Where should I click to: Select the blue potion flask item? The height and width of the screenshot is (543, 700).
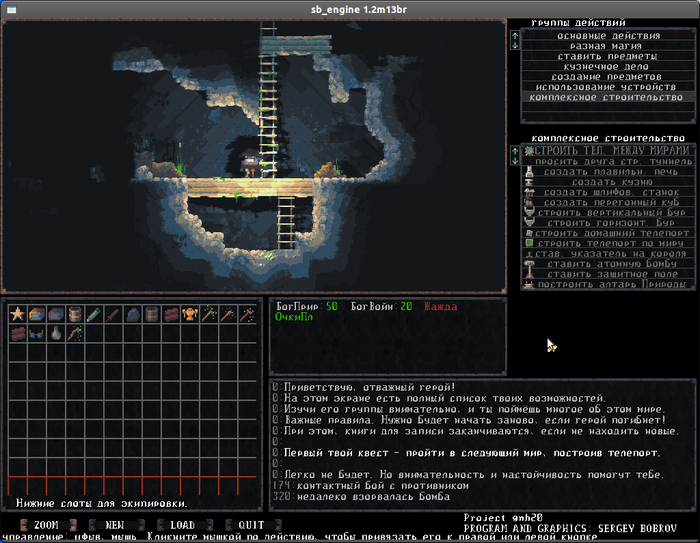point(55,333)
